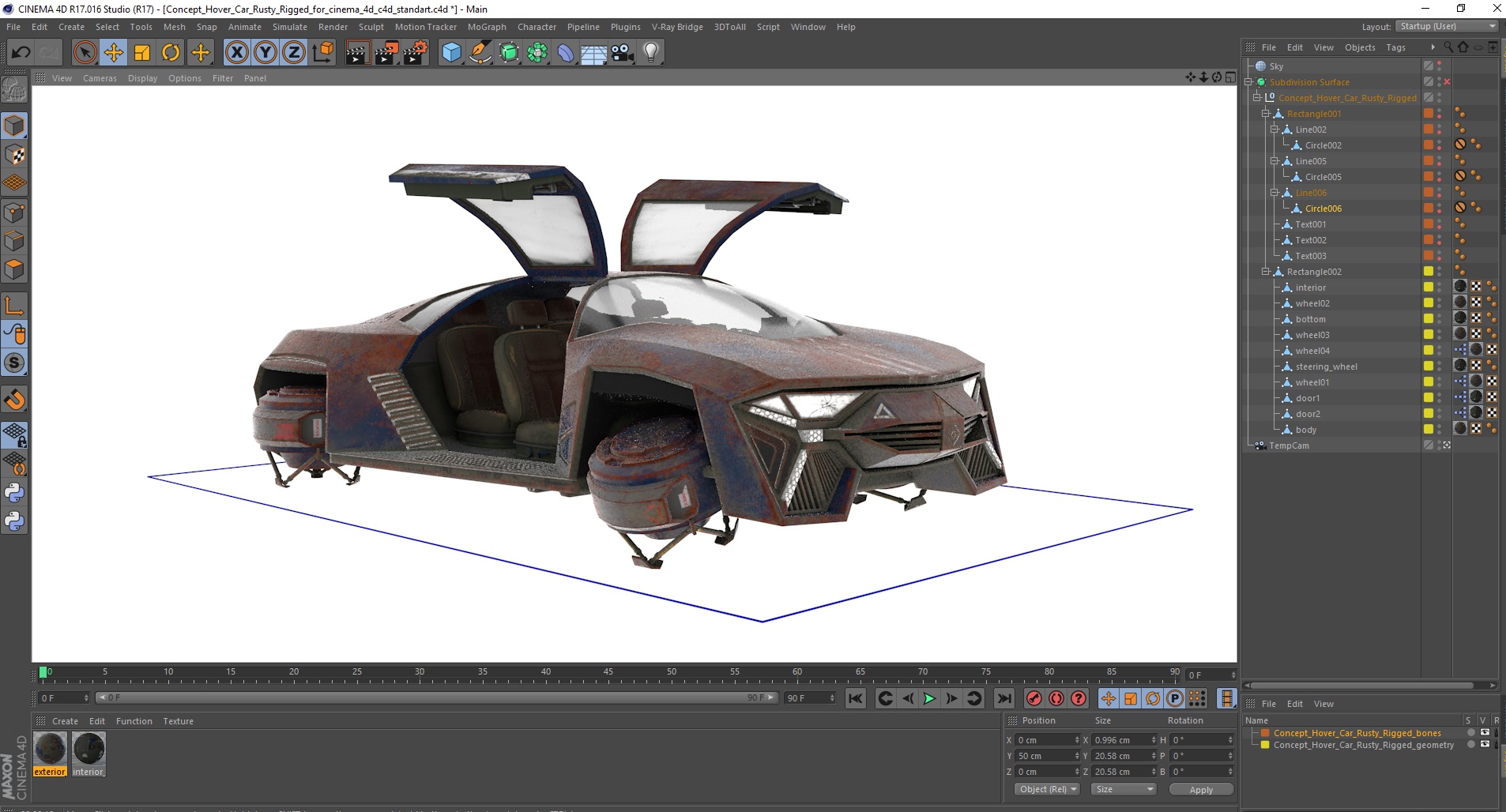The image size is (1506, 812).
Task: Open the Spline Pen tool
Action: [480, 53]
